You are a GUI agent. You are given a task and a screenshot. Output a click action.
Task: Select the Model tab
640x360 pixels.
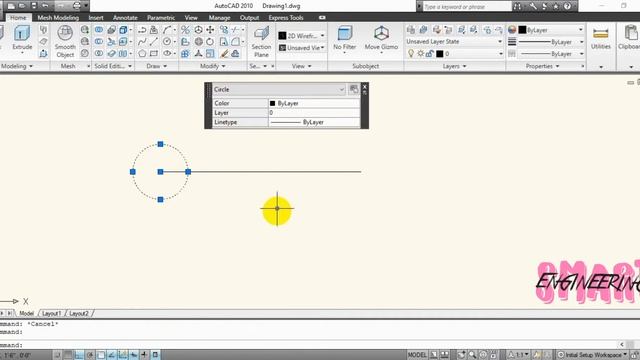27,313
